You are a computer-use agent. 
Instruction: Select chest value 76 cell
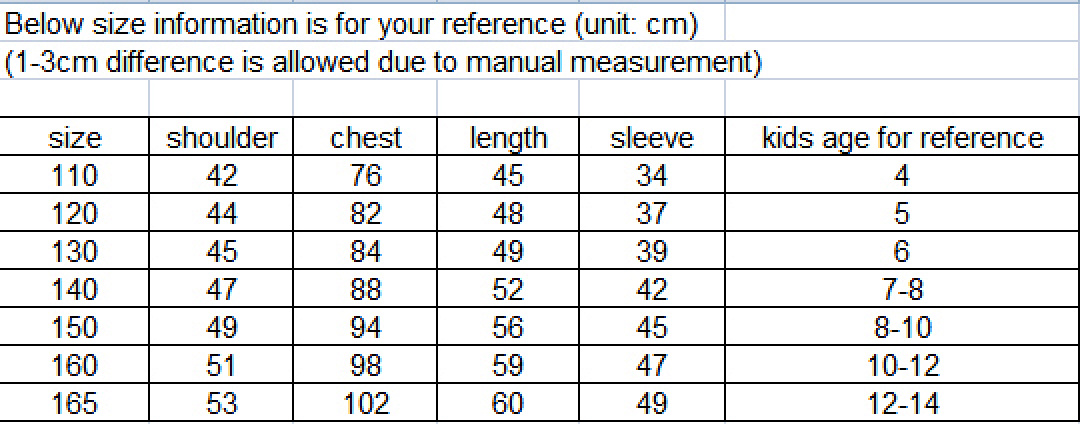[365, 176]
